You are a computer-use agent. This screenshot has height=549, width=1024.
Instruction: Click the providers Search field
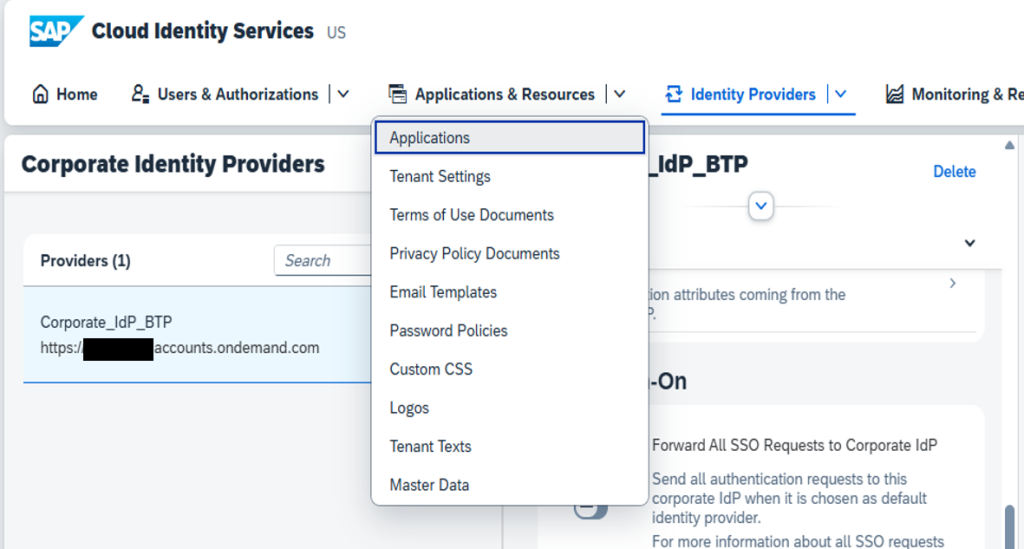(320, 261)
